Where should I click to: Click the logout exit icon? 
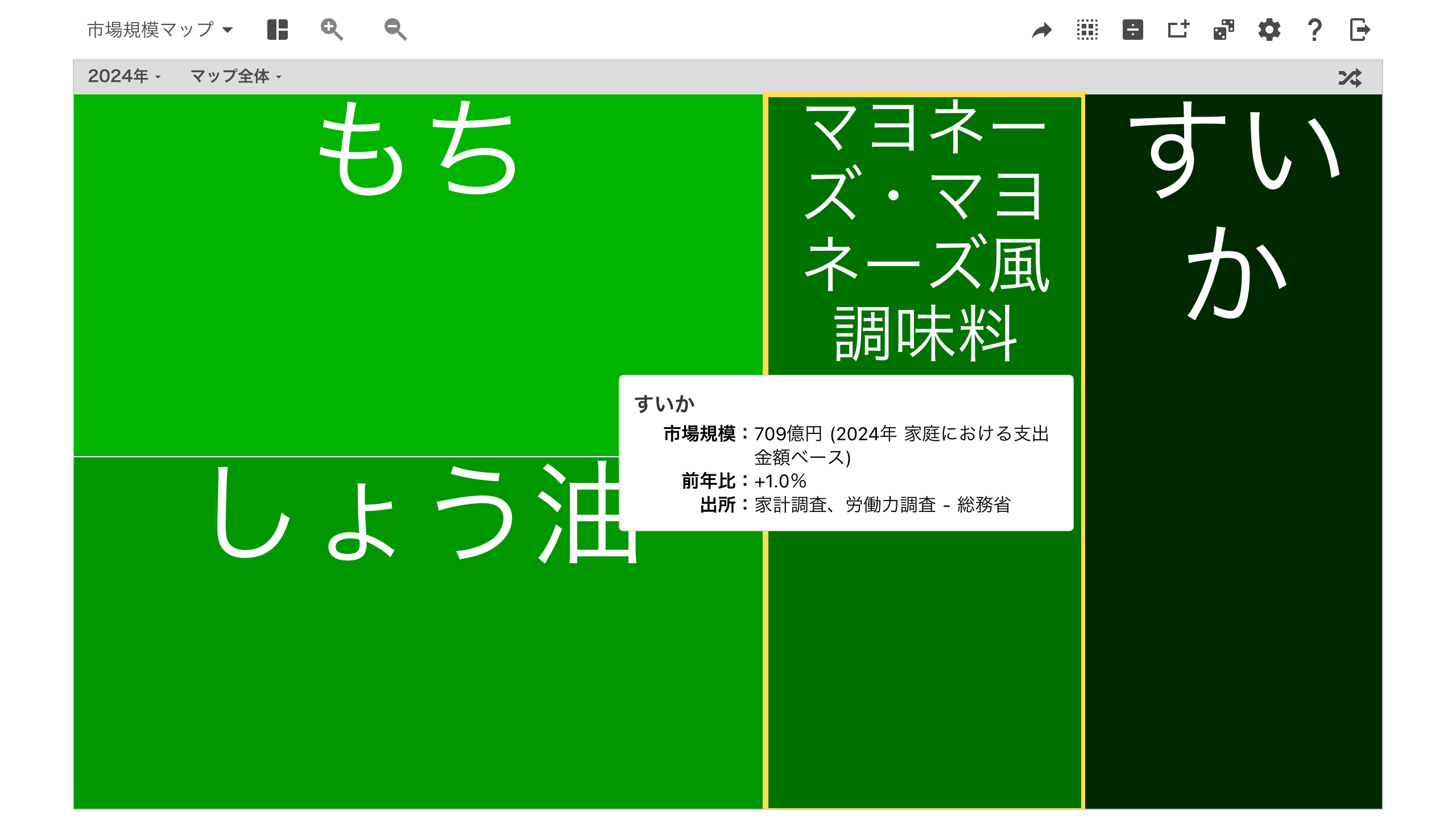point(1360,30)
